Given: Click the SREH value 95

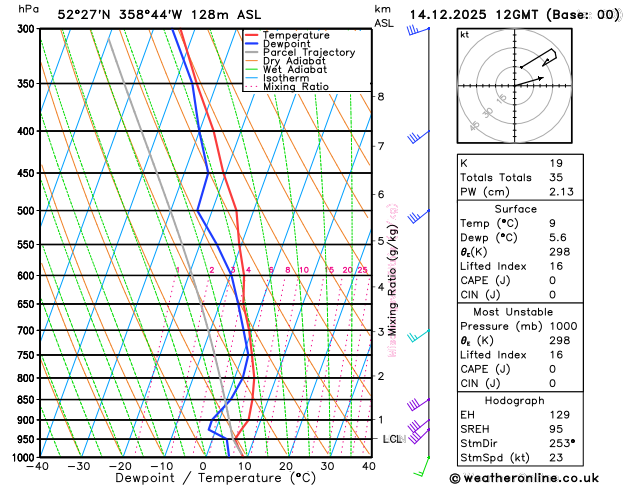Looking at the screenshot, I should pos(556,429).
